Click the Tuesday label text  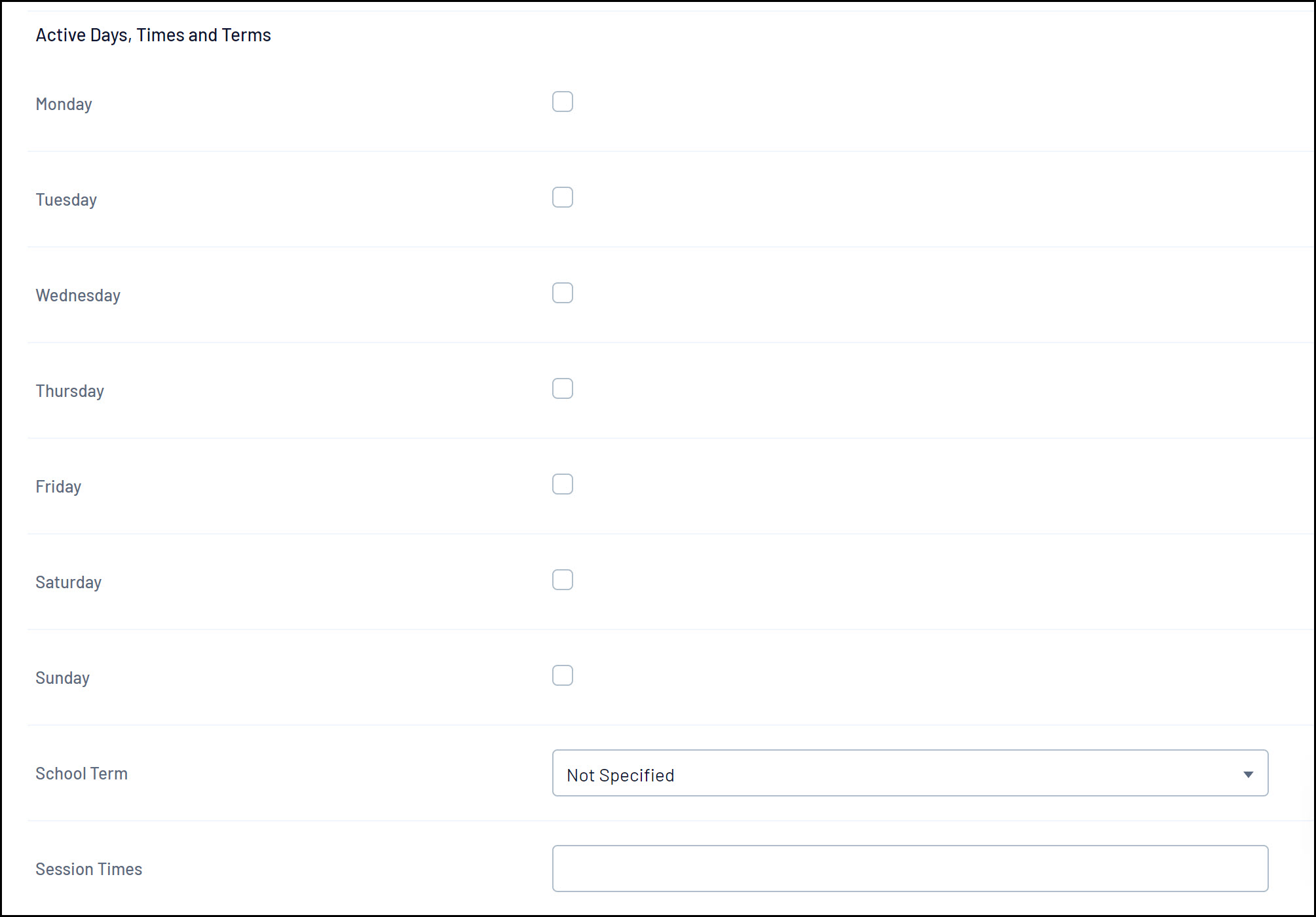[x=66, y=200]
